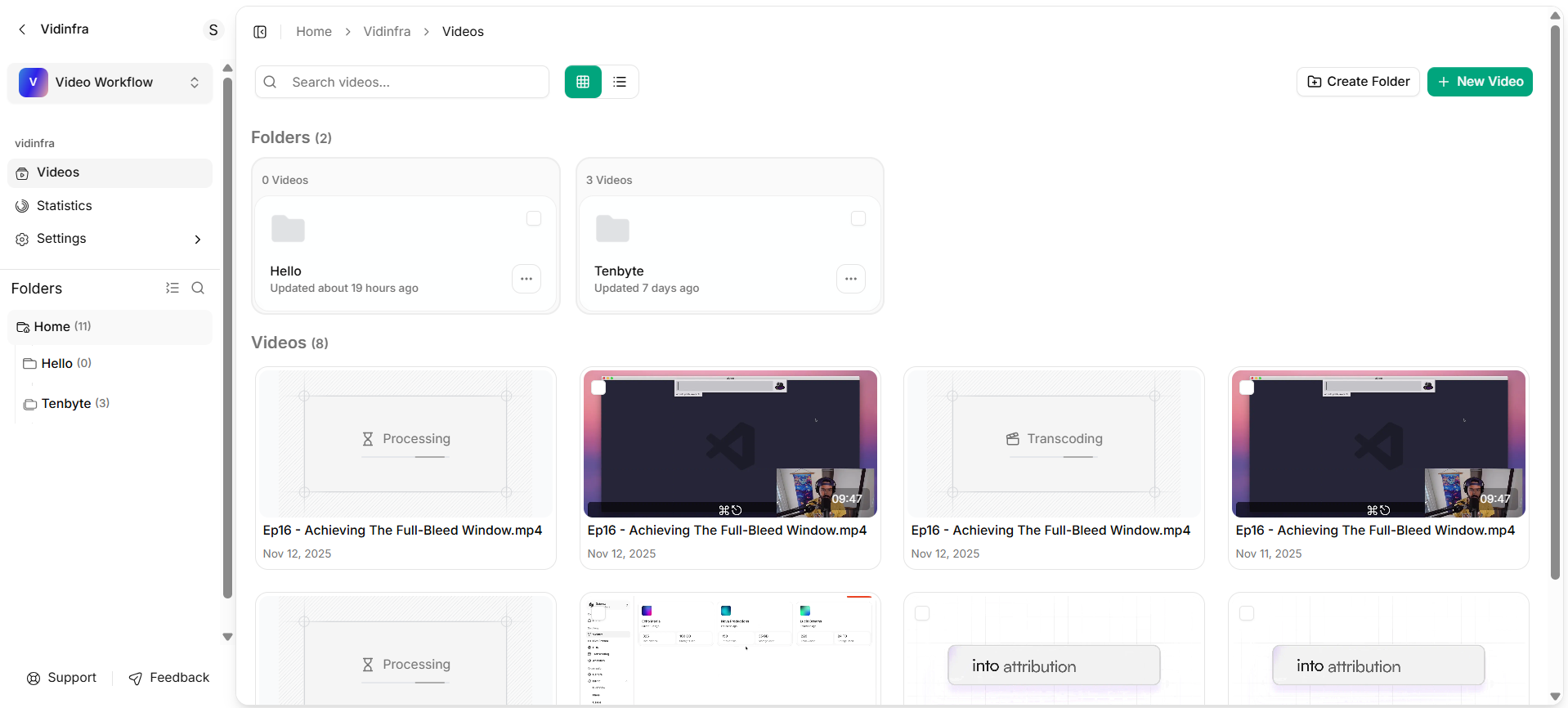The width and height of the screenshot is (1568, 708).
Task: Click '3 Videos' label on Tenbyte card
Action: point(609,181)
